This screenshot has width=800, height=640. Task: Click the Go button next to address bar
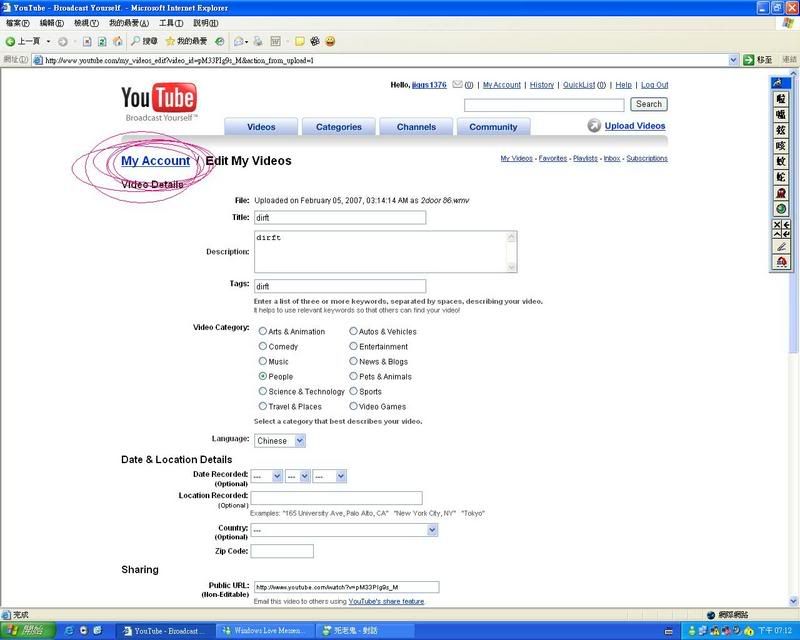pyautogui.click(x=757, y=60)
